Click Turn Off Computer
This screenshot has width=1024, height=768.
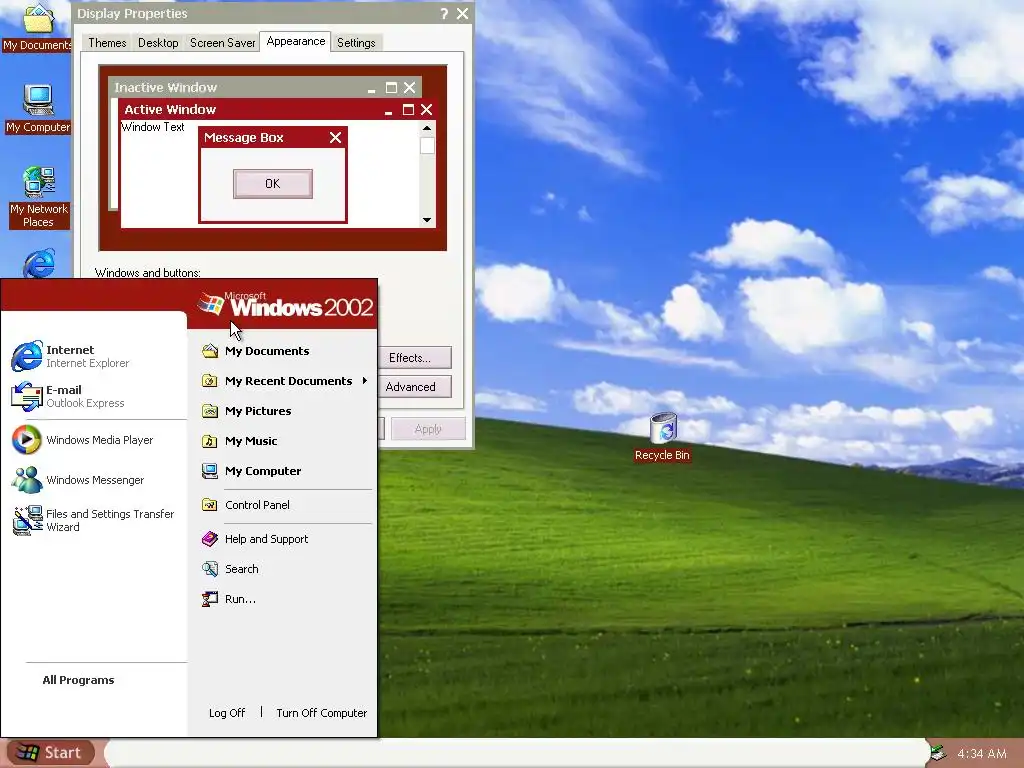[x=321, y=712]
